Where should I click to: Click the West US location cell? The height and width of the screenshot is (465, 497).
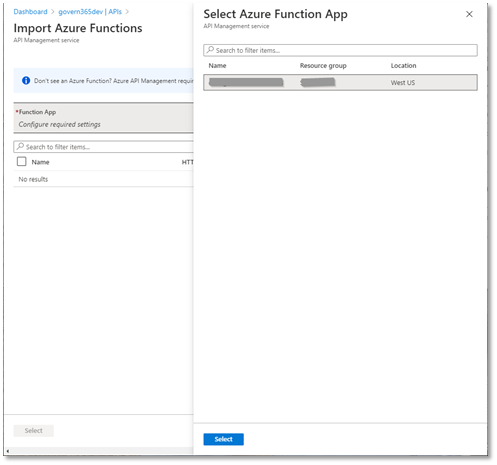403,83
